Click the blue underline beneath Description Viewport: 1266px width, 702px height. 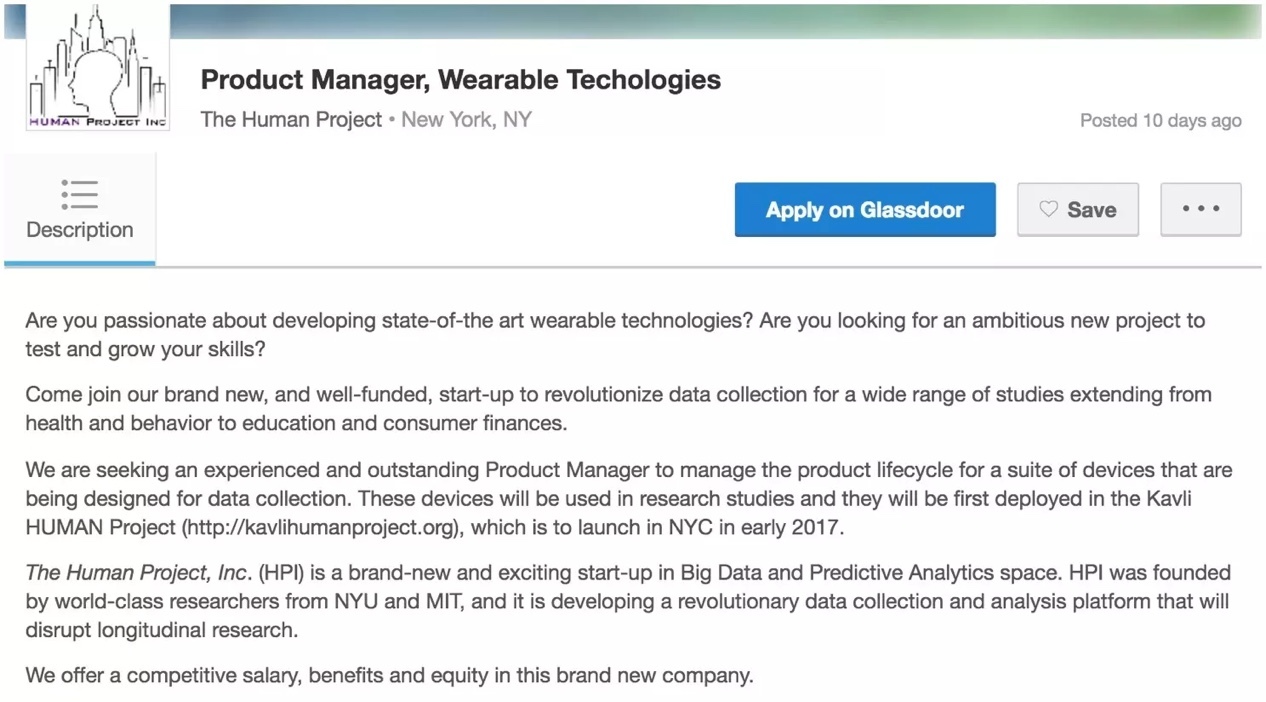(x=79, y=263)
